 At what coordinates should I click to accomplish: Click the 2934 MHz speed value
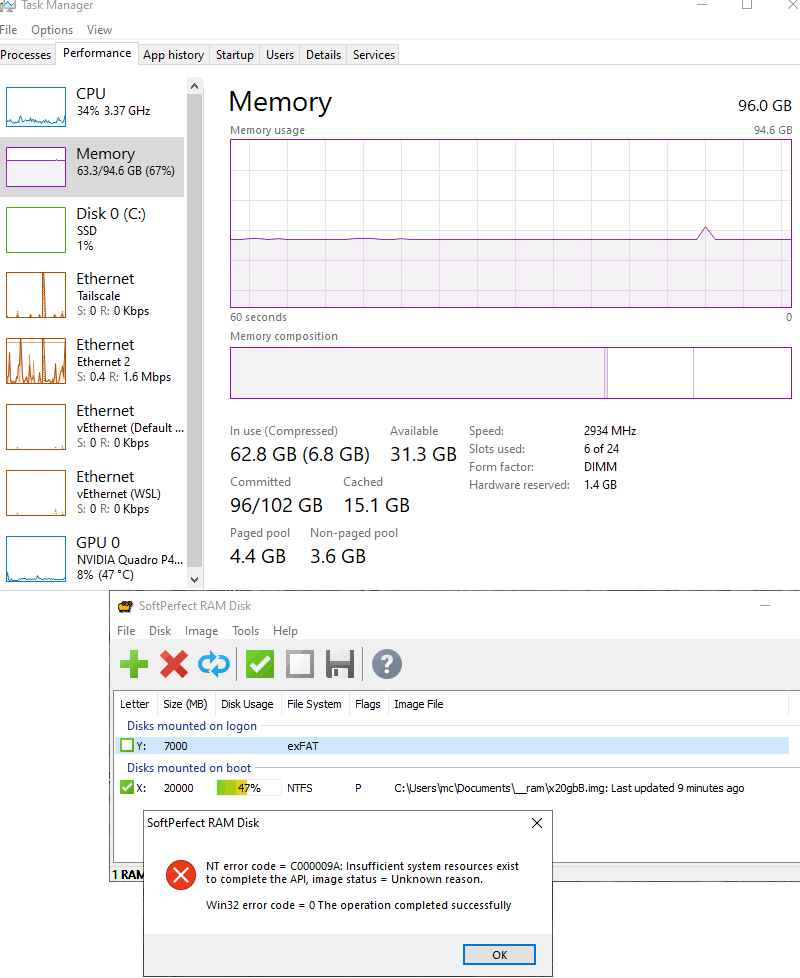point(610,431)
